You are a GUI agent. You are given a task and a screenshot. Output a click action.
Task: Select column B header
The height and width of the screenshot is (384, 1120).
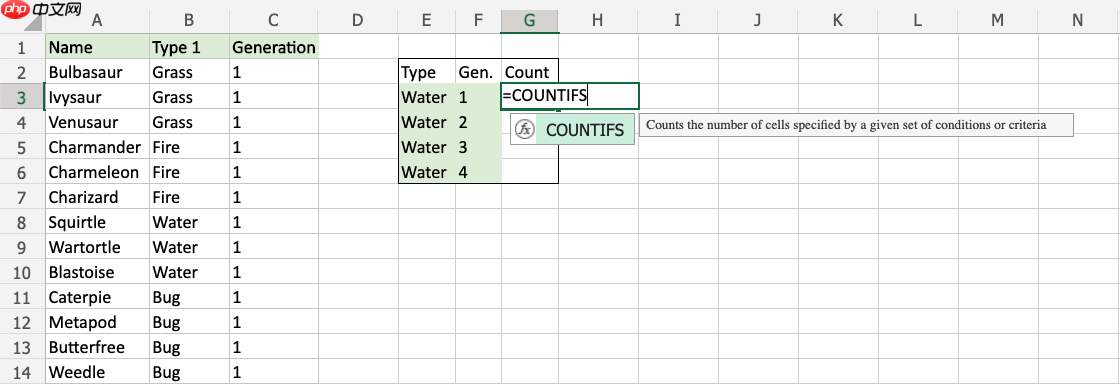(189, 21)
